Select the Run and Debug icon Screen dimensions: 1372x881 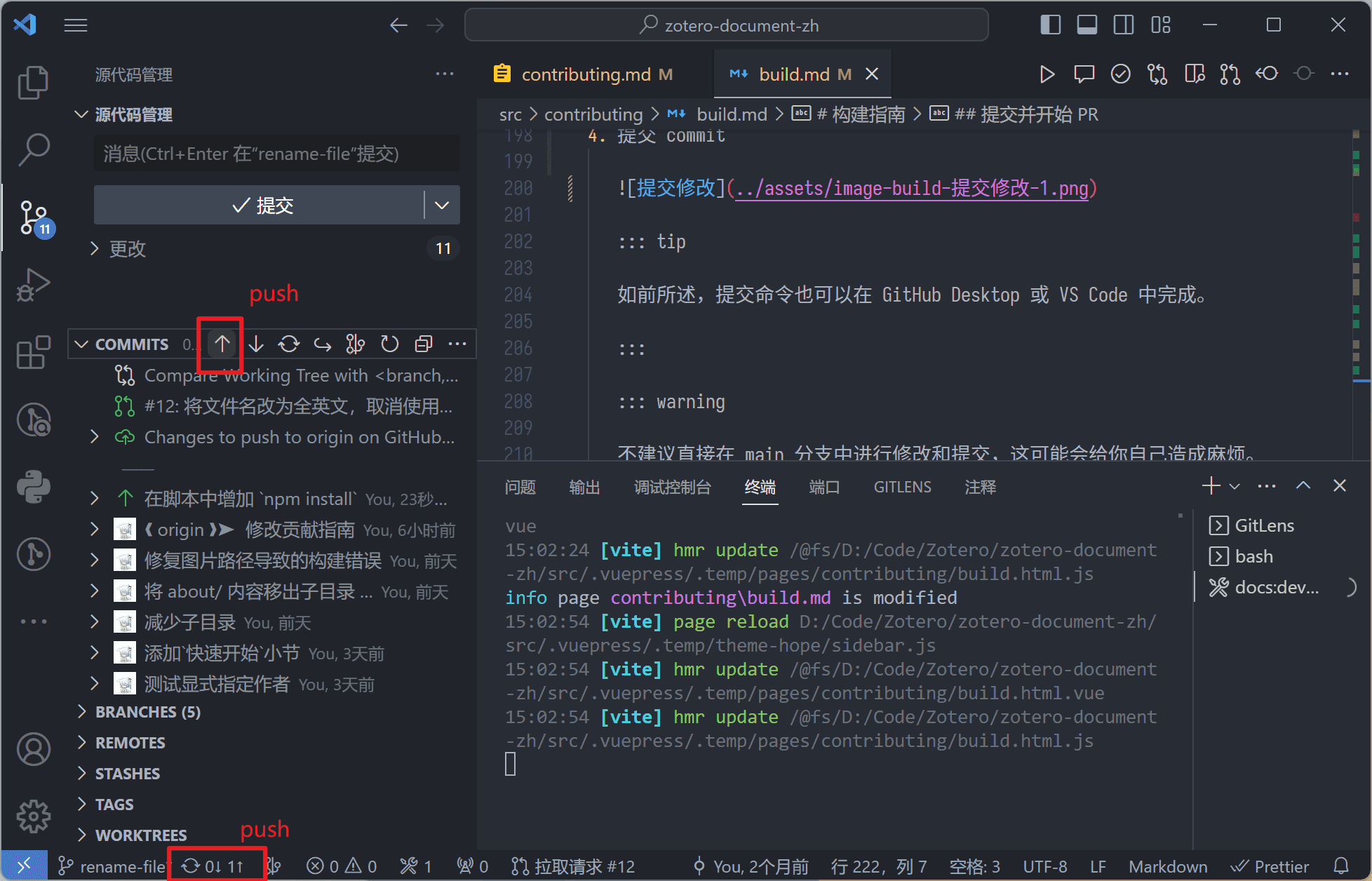[x=33, y=285]
